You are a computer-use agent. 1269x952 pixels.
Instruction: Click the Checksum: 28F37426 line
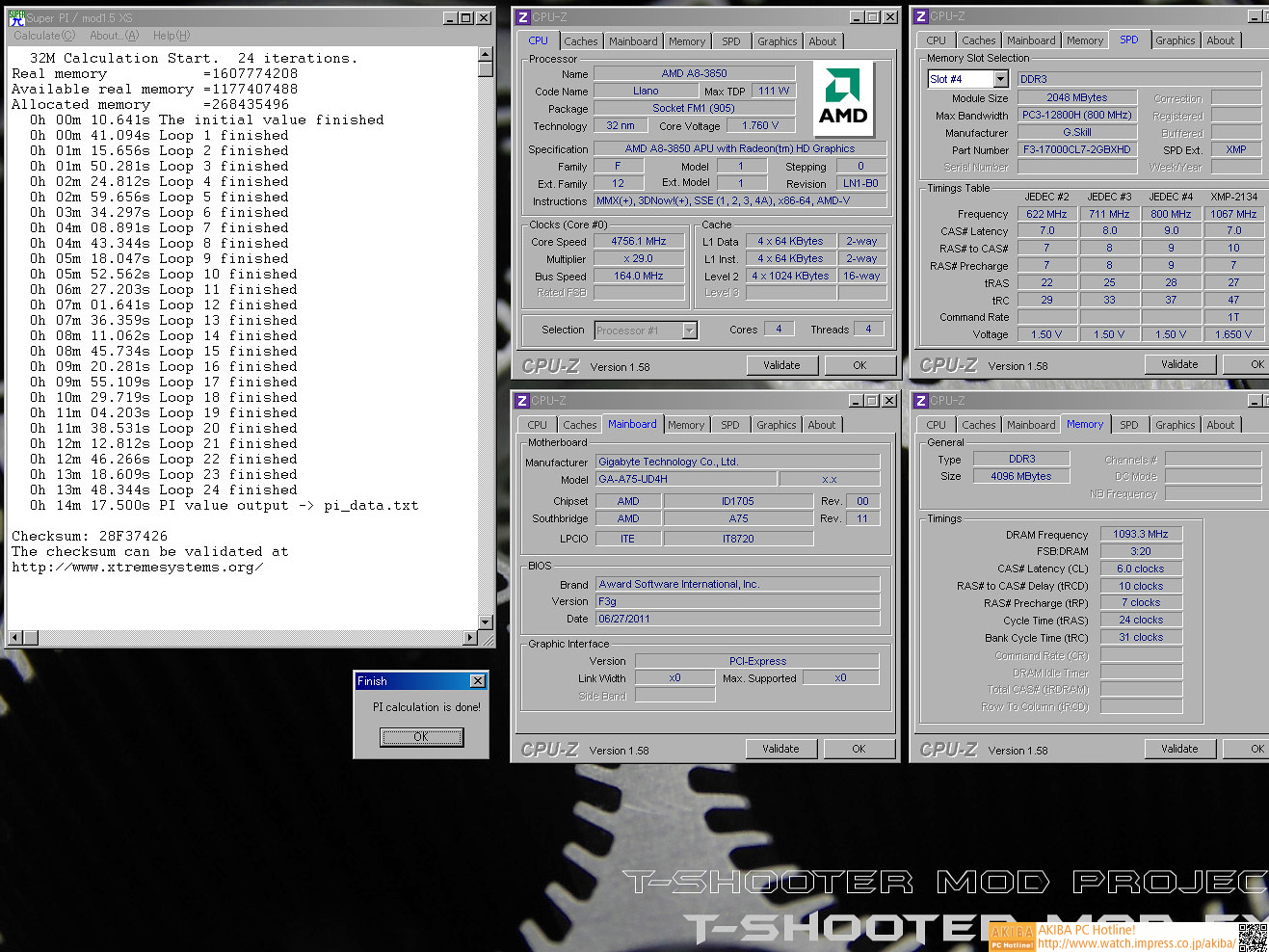coord(90,537)
